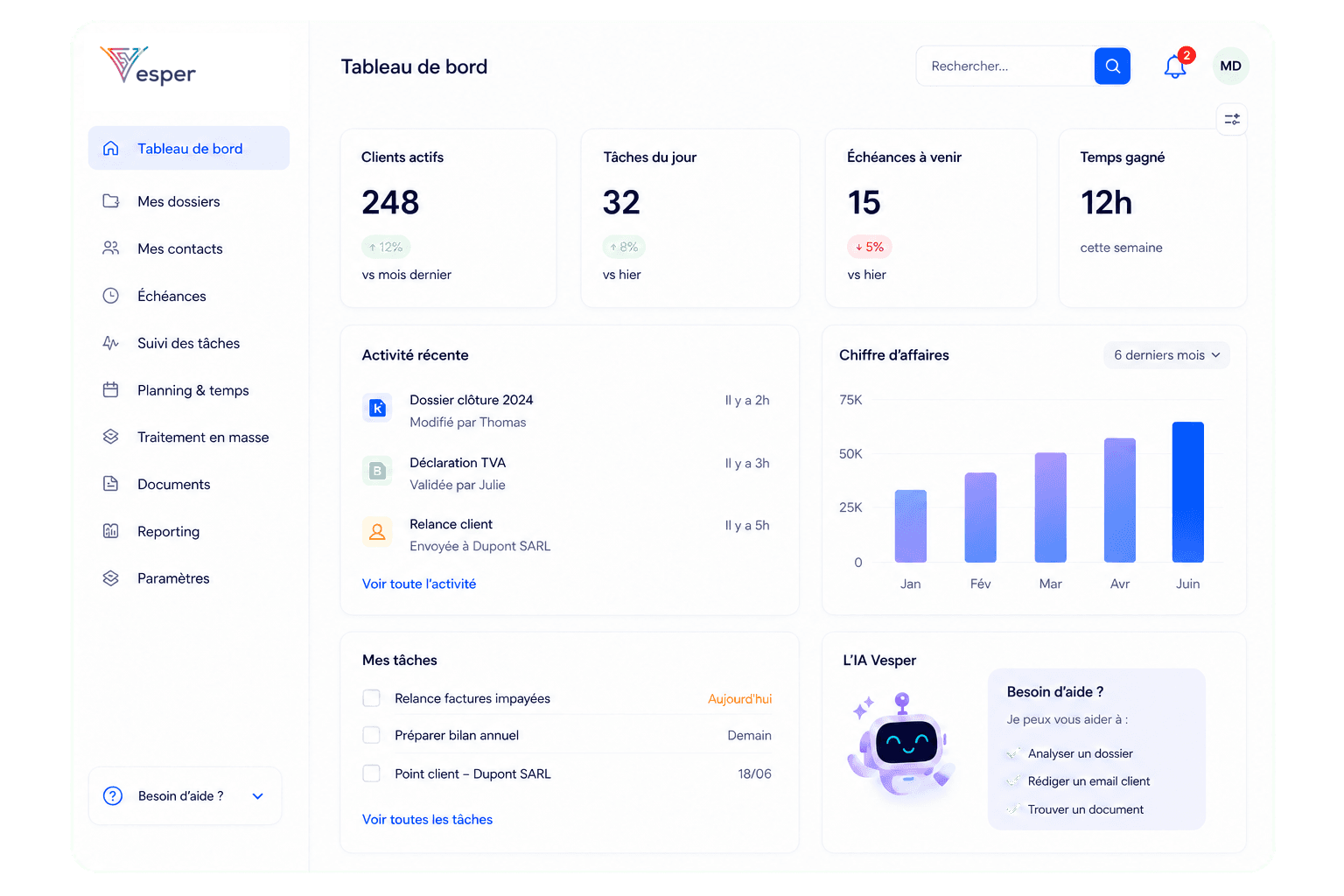Focus the Rechercher search field
1344x896 pixels.
1005,66
